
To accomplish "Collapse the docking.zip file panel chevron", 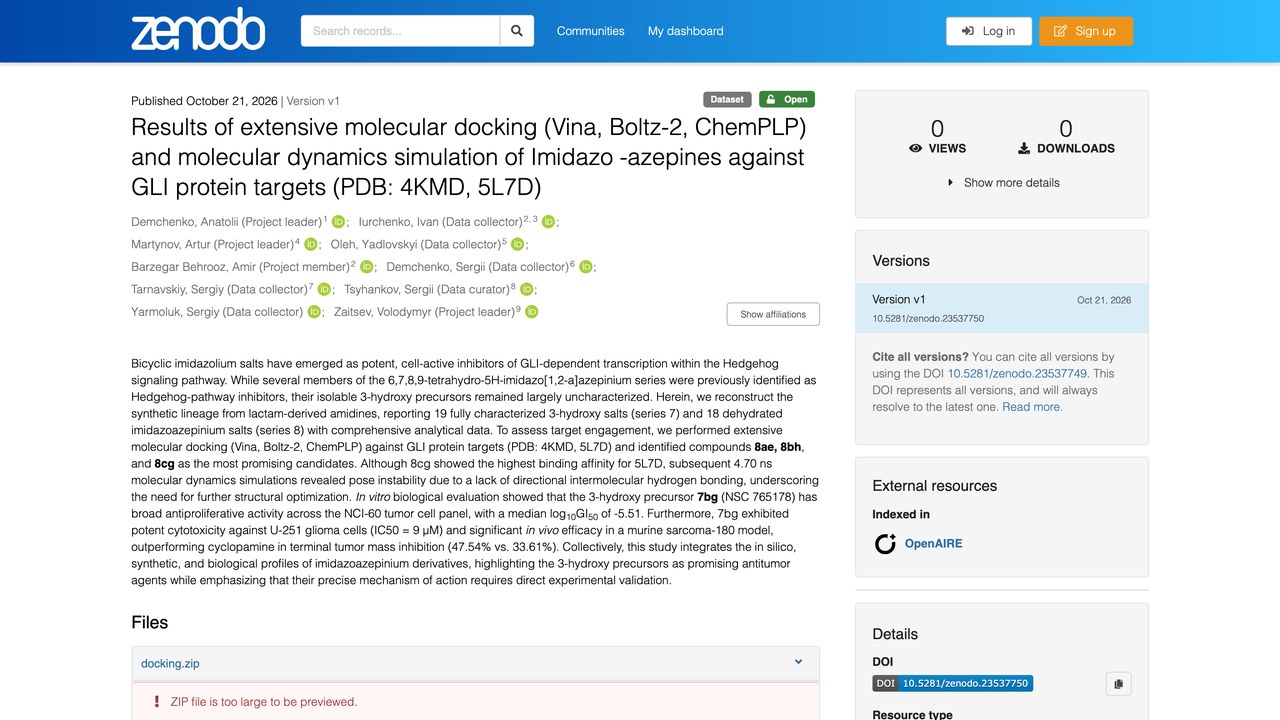I will coord(799,662).
